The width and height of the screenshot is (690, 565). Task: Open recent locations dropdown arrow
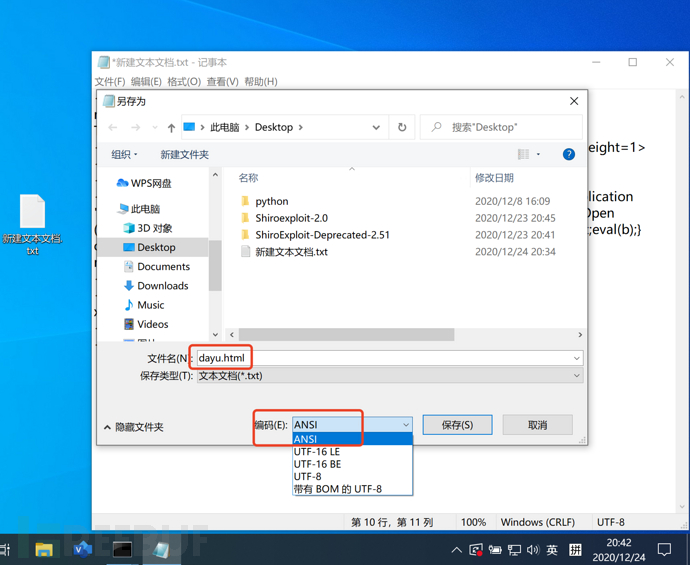[x=154, y=128]
